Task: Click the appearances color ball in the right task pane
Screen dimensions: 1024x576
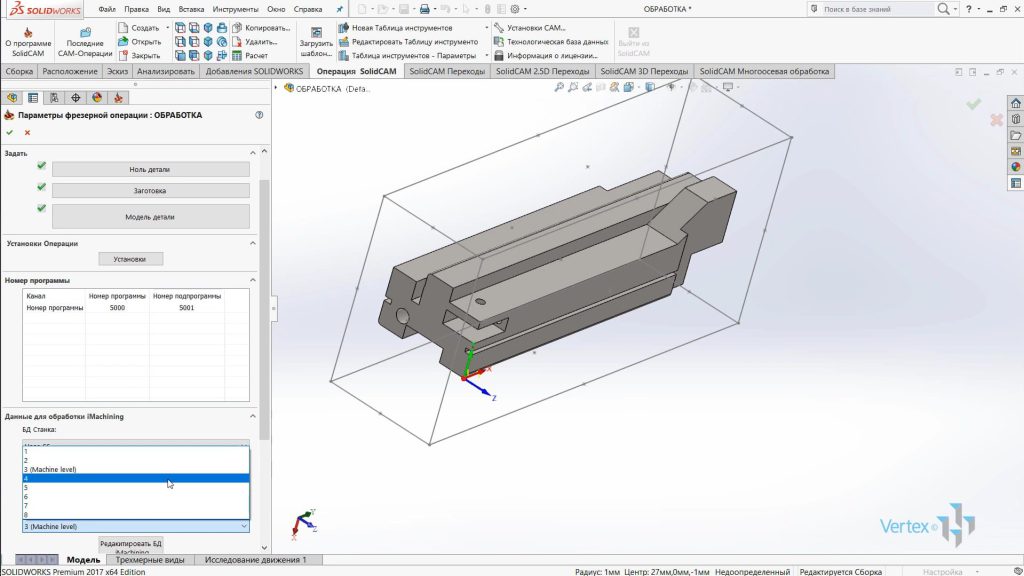Action: (x=1016, y=167)
